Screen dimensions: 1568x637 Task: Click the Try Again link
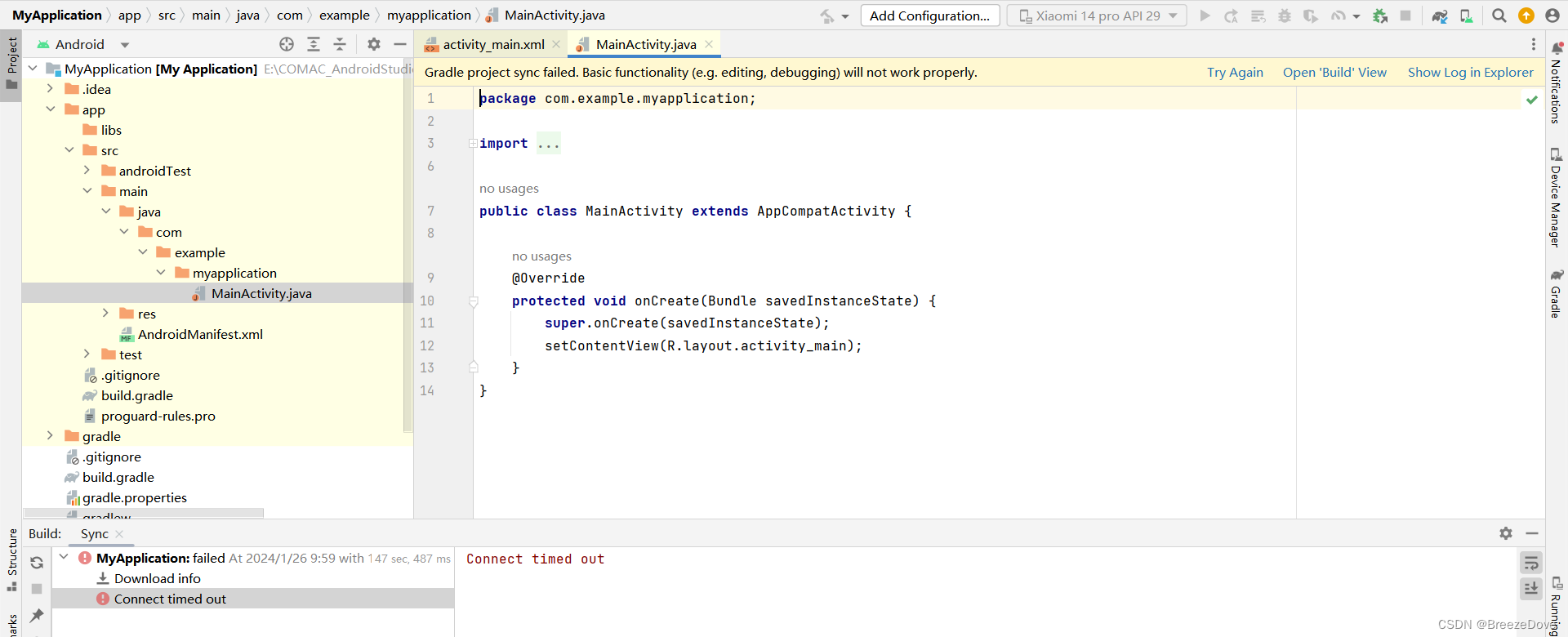click(1235, 72)
